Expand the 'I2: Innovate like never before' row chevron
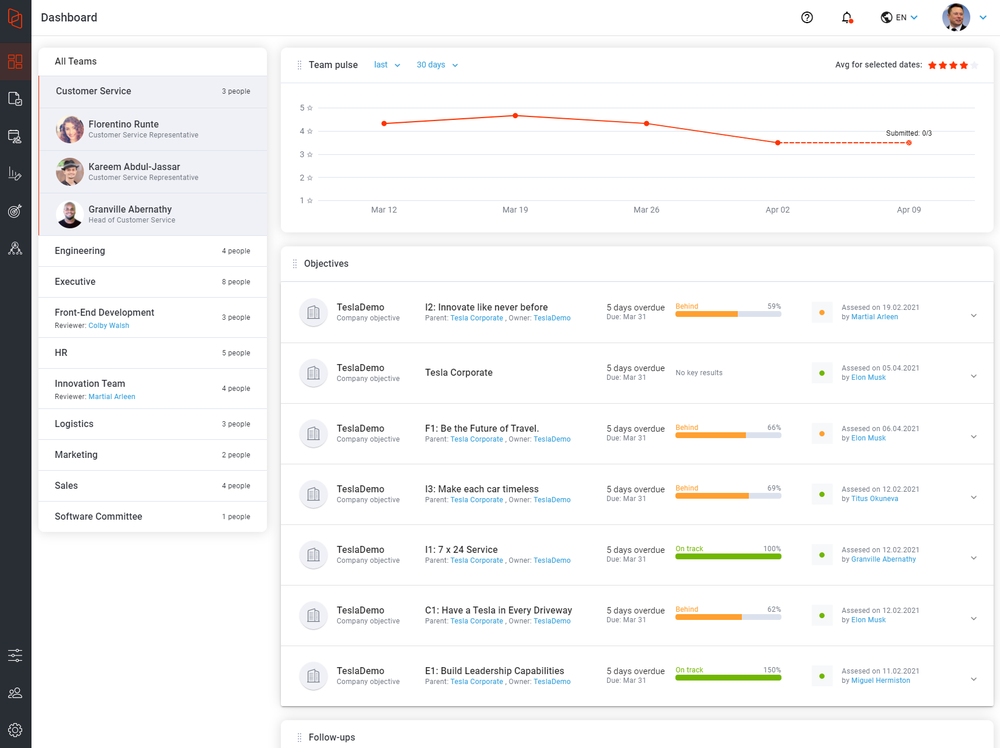 [x=973, y=316]
